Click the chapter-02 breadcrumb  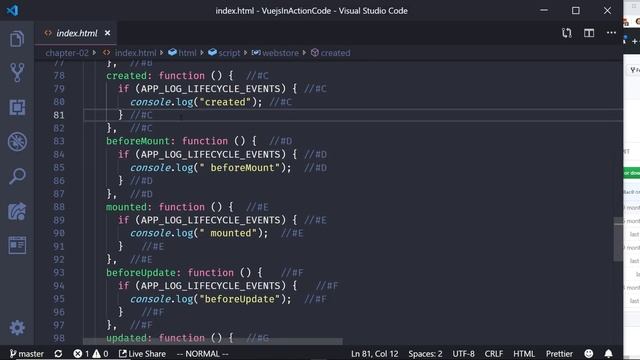tap(67, 53)
